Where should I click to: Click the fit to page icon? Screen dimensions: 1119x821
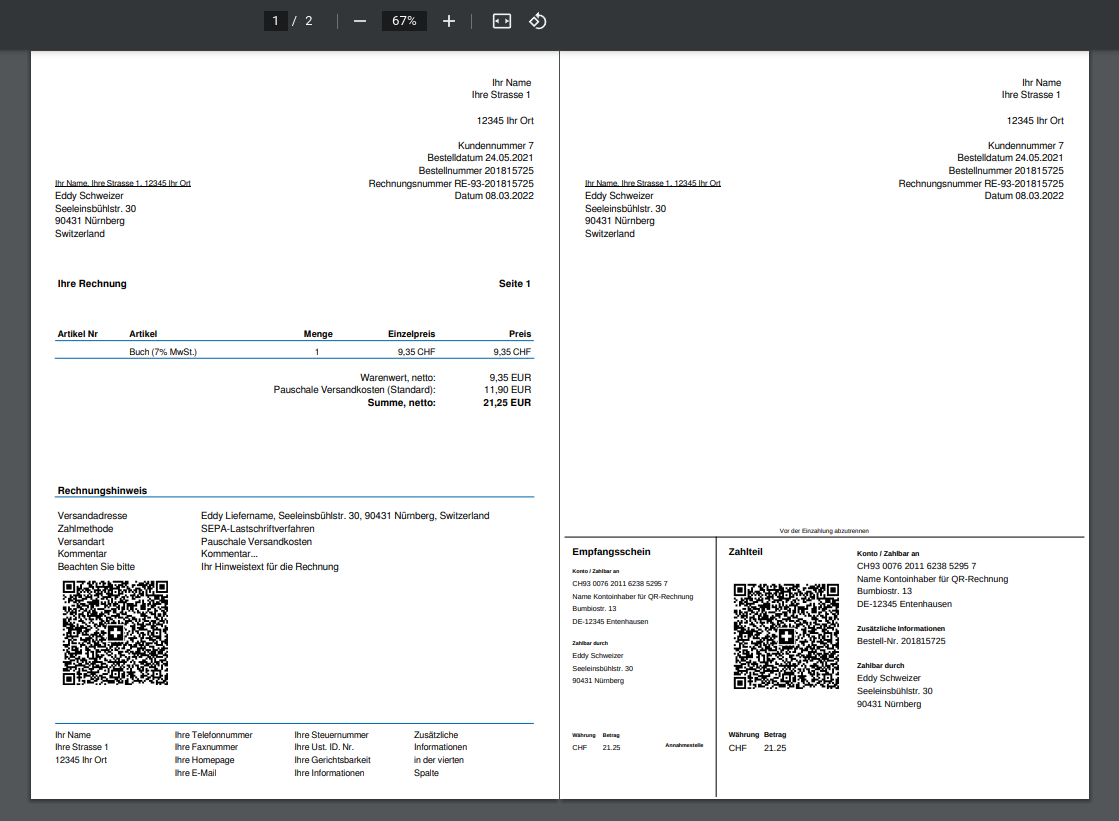(x=502, y=21)
